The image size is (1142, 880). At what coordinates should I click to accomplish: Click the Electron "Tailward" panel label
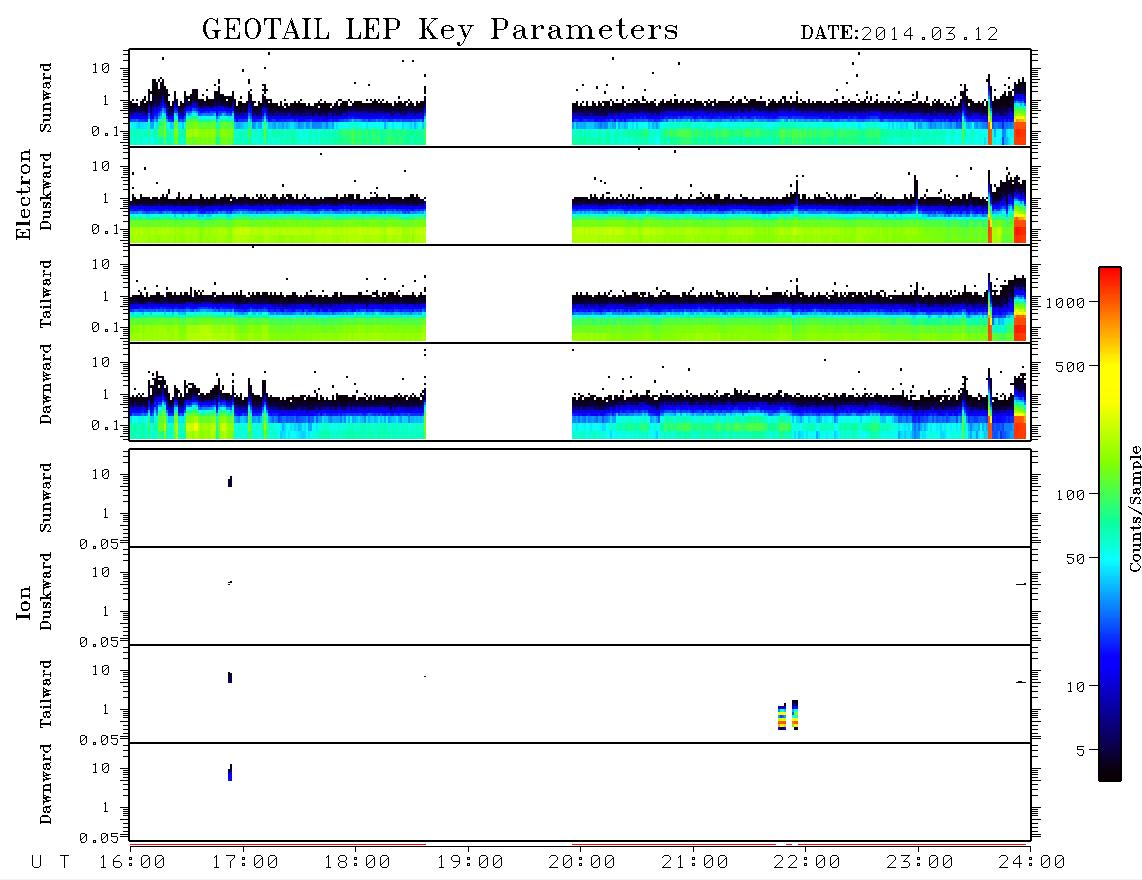[x=46, y=294]
